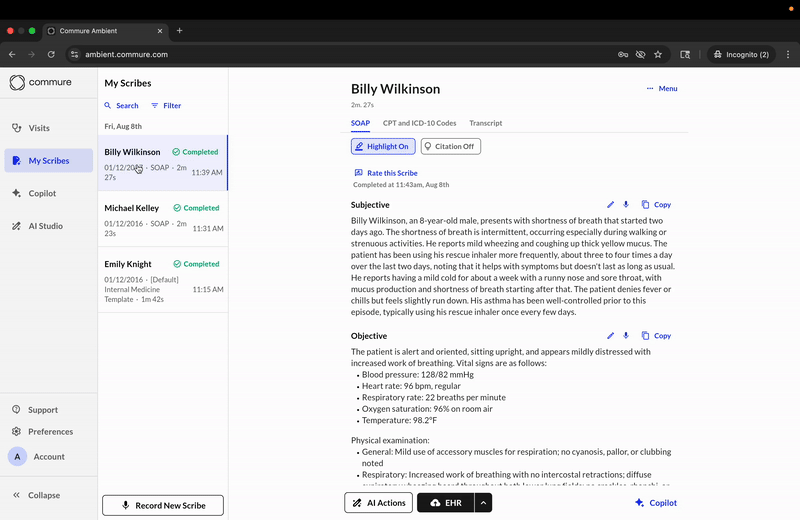Switch to the Transcript tab

point(486,123)
